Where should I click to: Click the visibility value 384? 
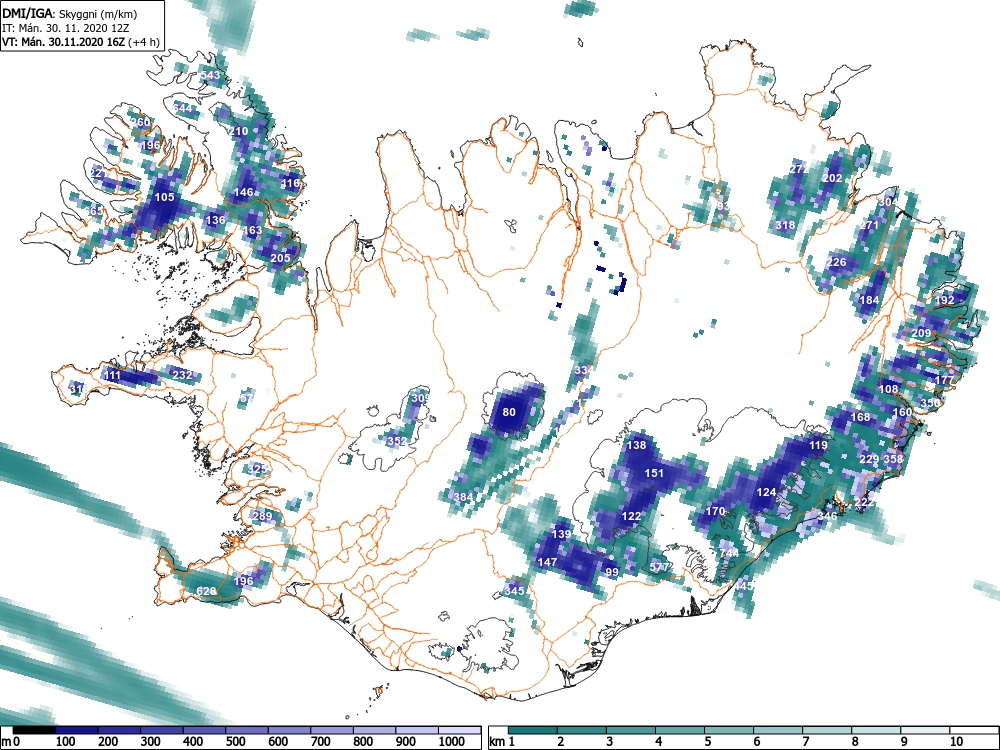click(464, 497)
